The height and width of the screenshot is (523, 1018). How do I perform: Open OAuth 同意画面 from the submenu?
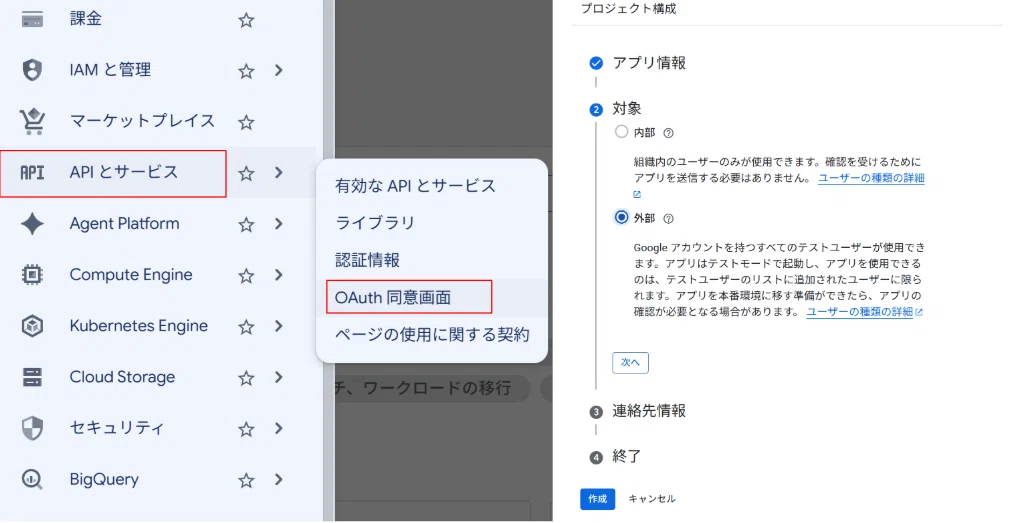pos(393,298)
